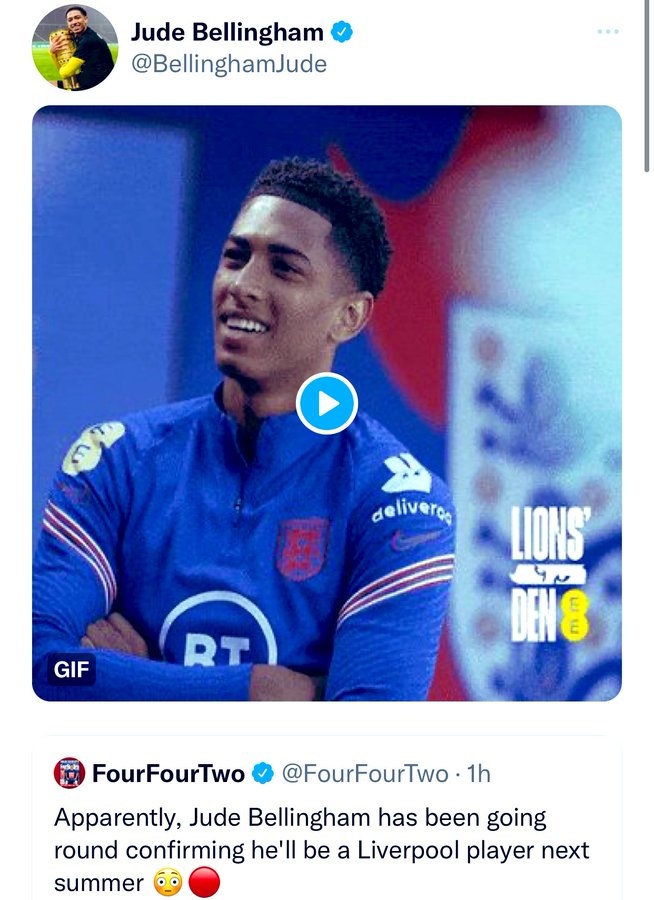Click the verified badge beside Jude Bellingham

point(343,33)
